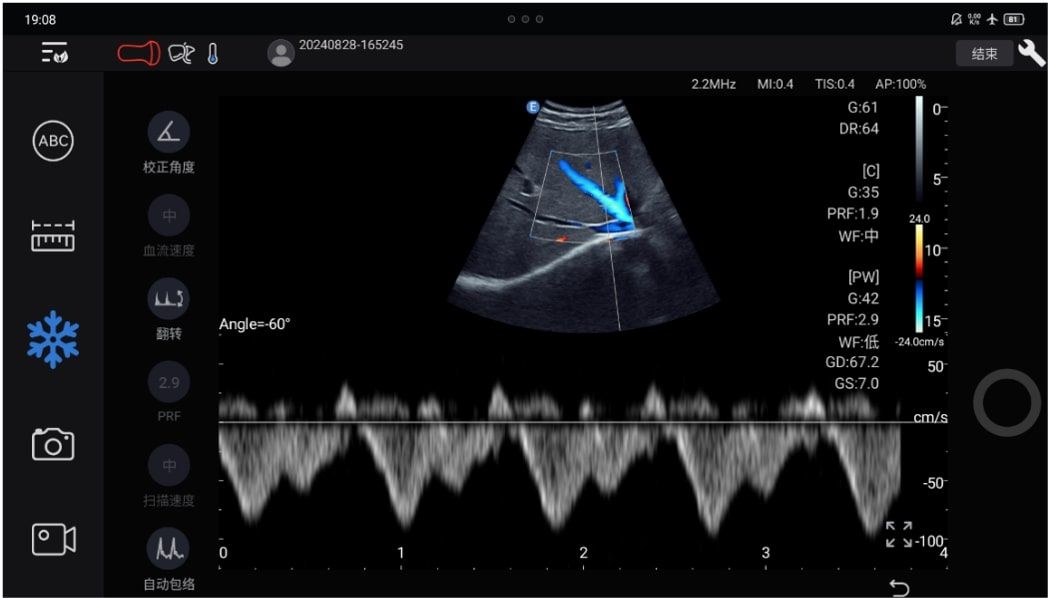Image resolution: width=1048 pixels, height=598 pixels.
Task: Capture a still image with camera icon
Action: click(x=53, y=444)
